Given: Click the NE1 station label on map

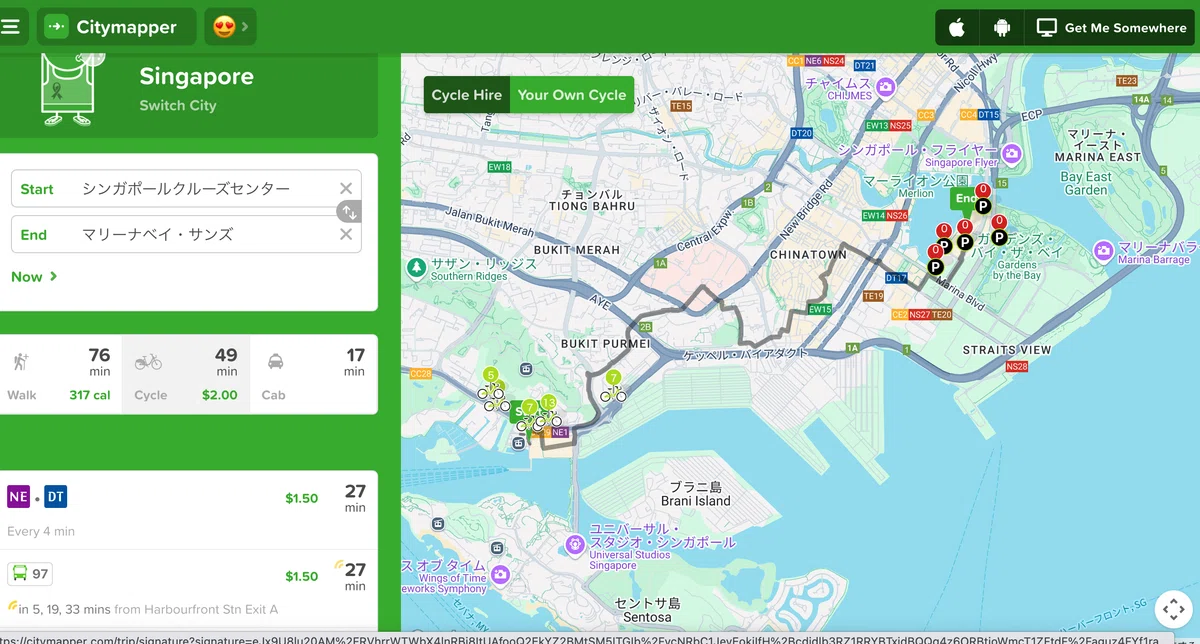Looking at the screenshot, I should [x=560, y=433].
